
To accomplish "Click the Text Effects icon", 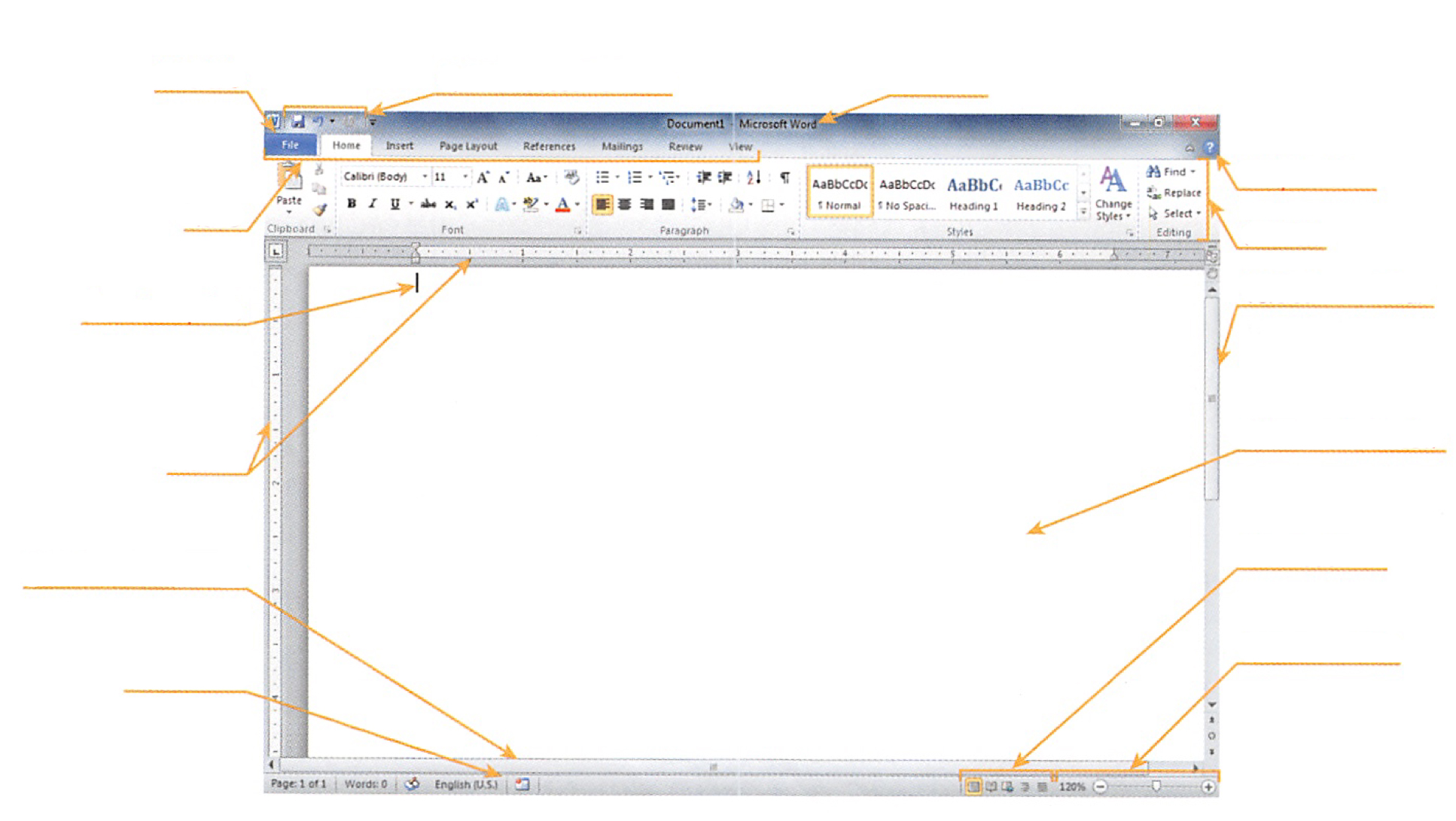I will coord(501,204).
